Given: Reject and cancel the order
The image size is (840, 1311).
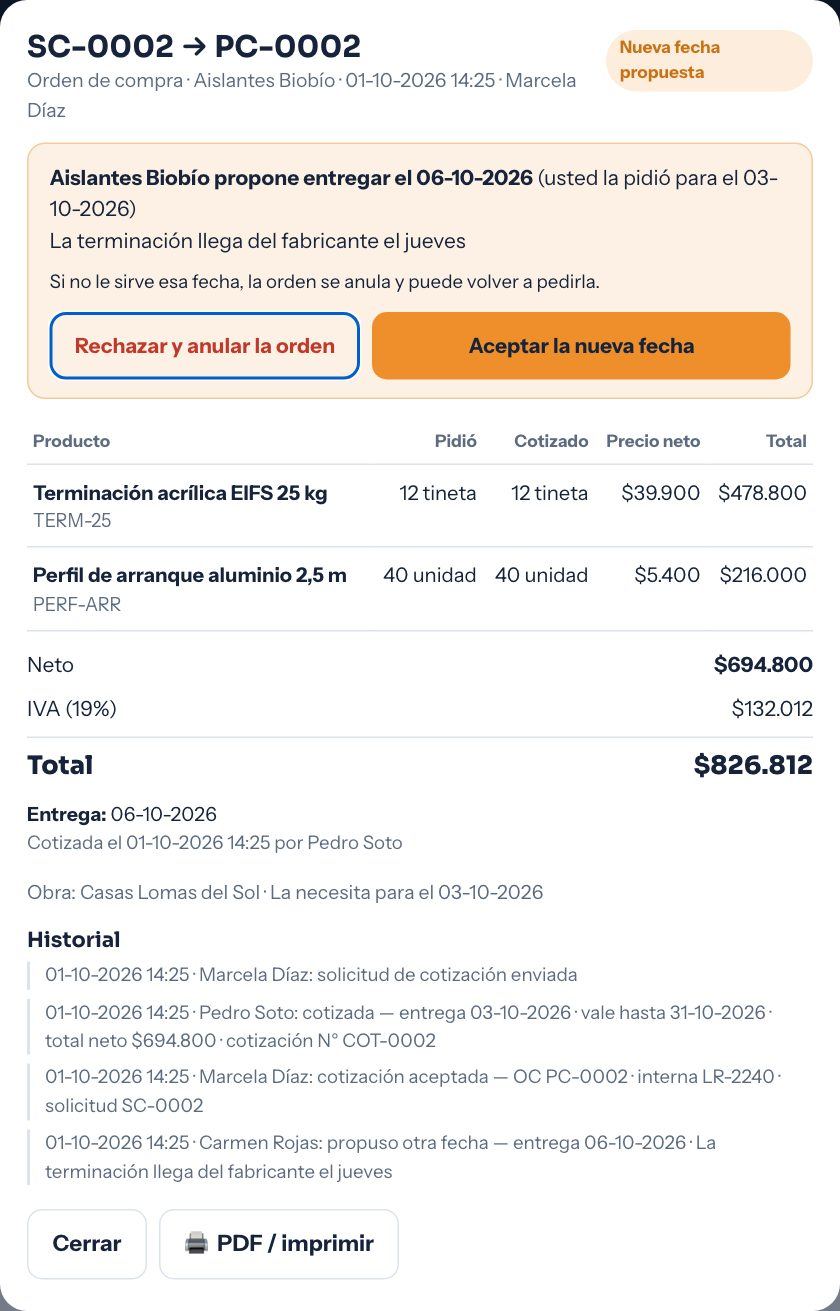Looking at the screenshot, I should pos(204,346).
